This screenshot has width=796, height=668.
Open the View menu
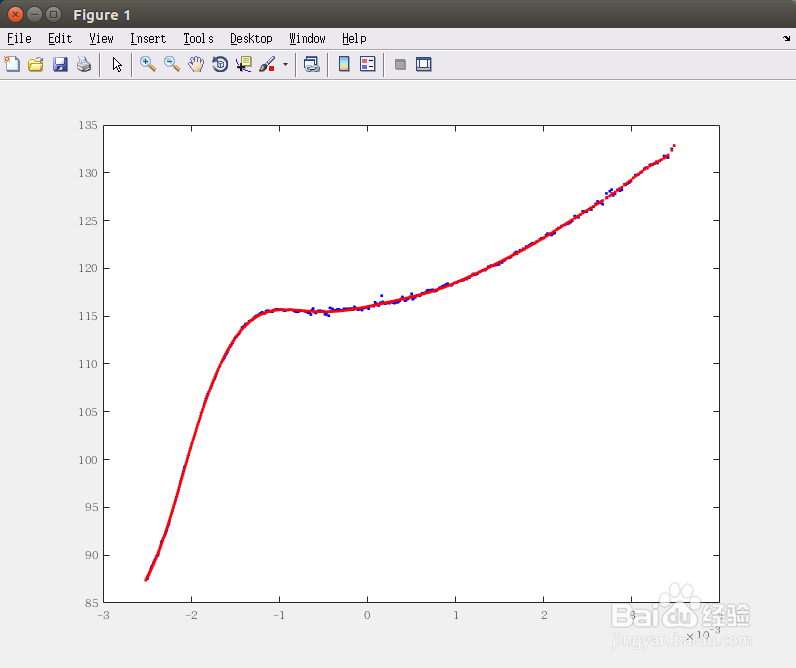(101, 39)
